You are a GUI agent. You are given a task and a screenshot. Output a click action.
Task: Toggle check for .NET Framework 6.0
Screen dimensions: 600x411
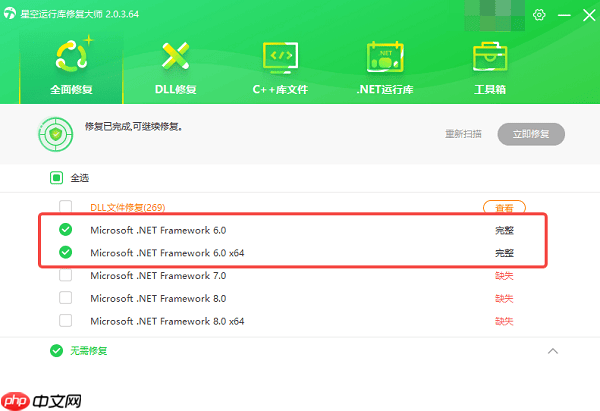(65, 230)
